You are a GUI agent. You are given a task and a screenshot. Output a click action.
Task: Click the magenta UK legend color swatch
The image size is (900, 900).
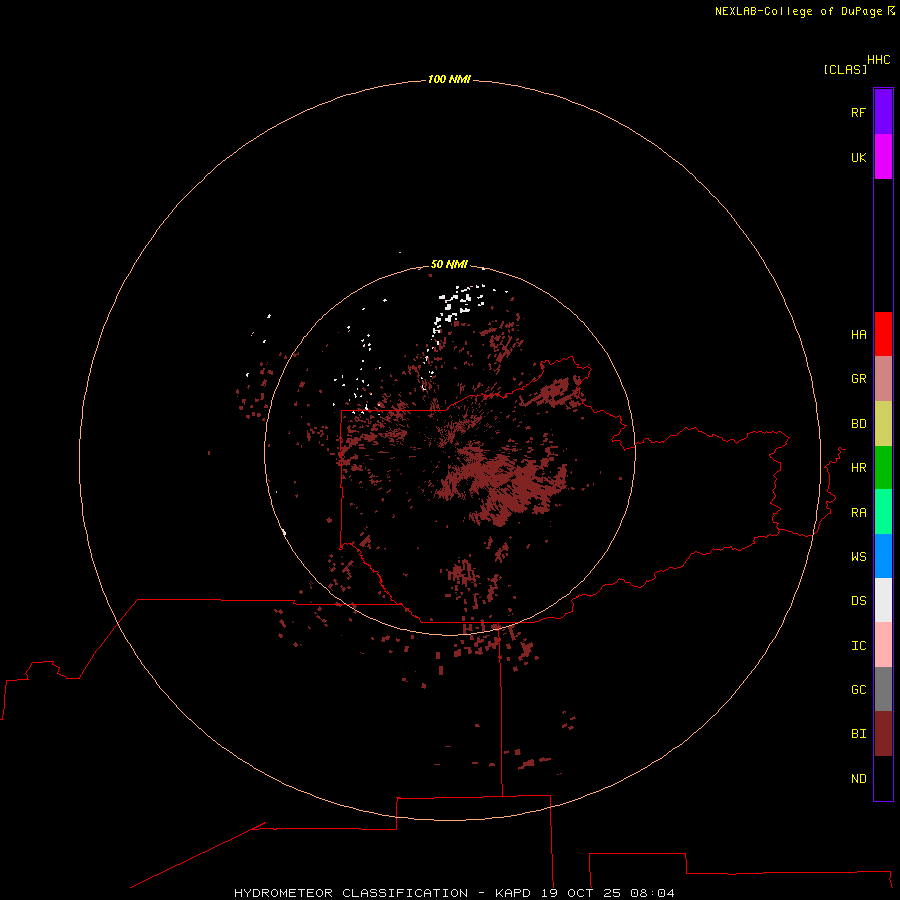(883, 157)
